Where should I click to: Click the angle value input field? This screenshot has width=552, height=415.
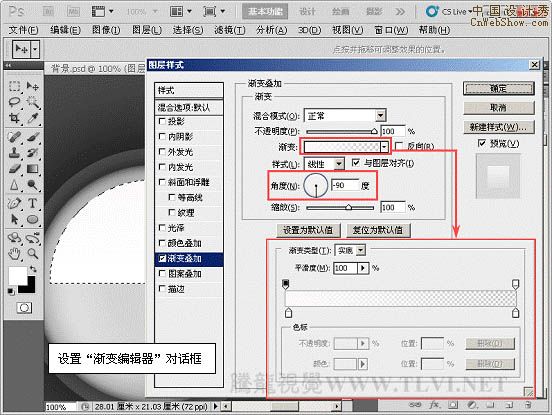pyautogui.click(x=345, y=185)
